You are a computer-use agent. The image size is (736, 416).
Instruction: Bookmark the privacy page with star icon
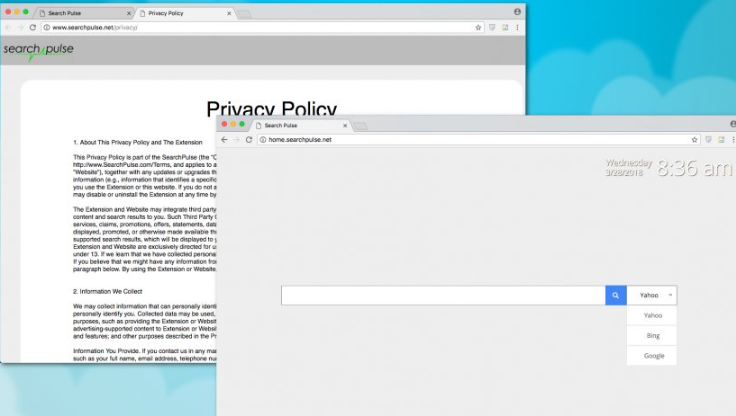[x=478, y=27]
